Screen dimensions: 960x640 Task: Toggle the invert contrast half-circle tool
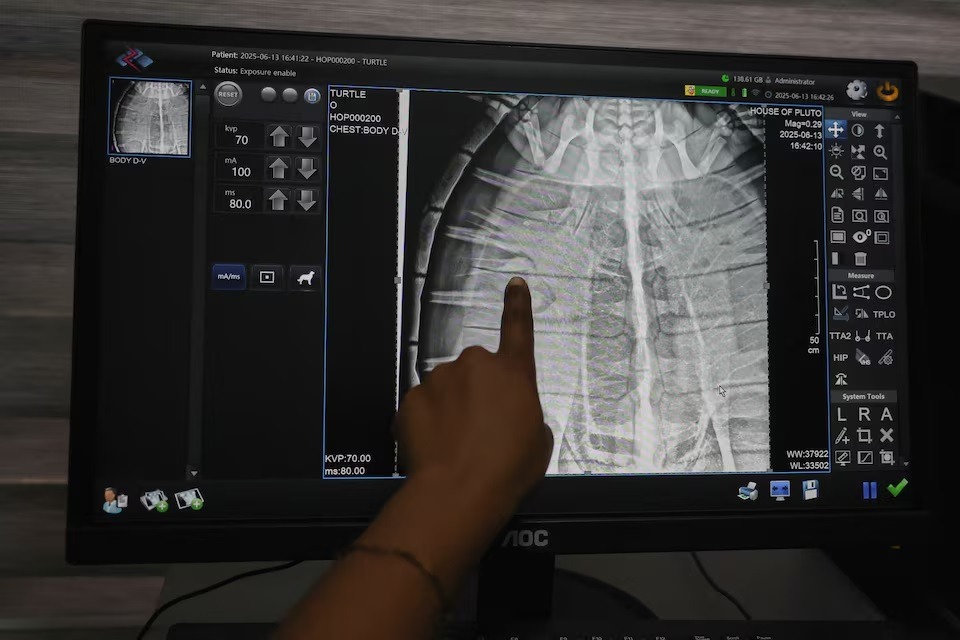tap(858, 130)
